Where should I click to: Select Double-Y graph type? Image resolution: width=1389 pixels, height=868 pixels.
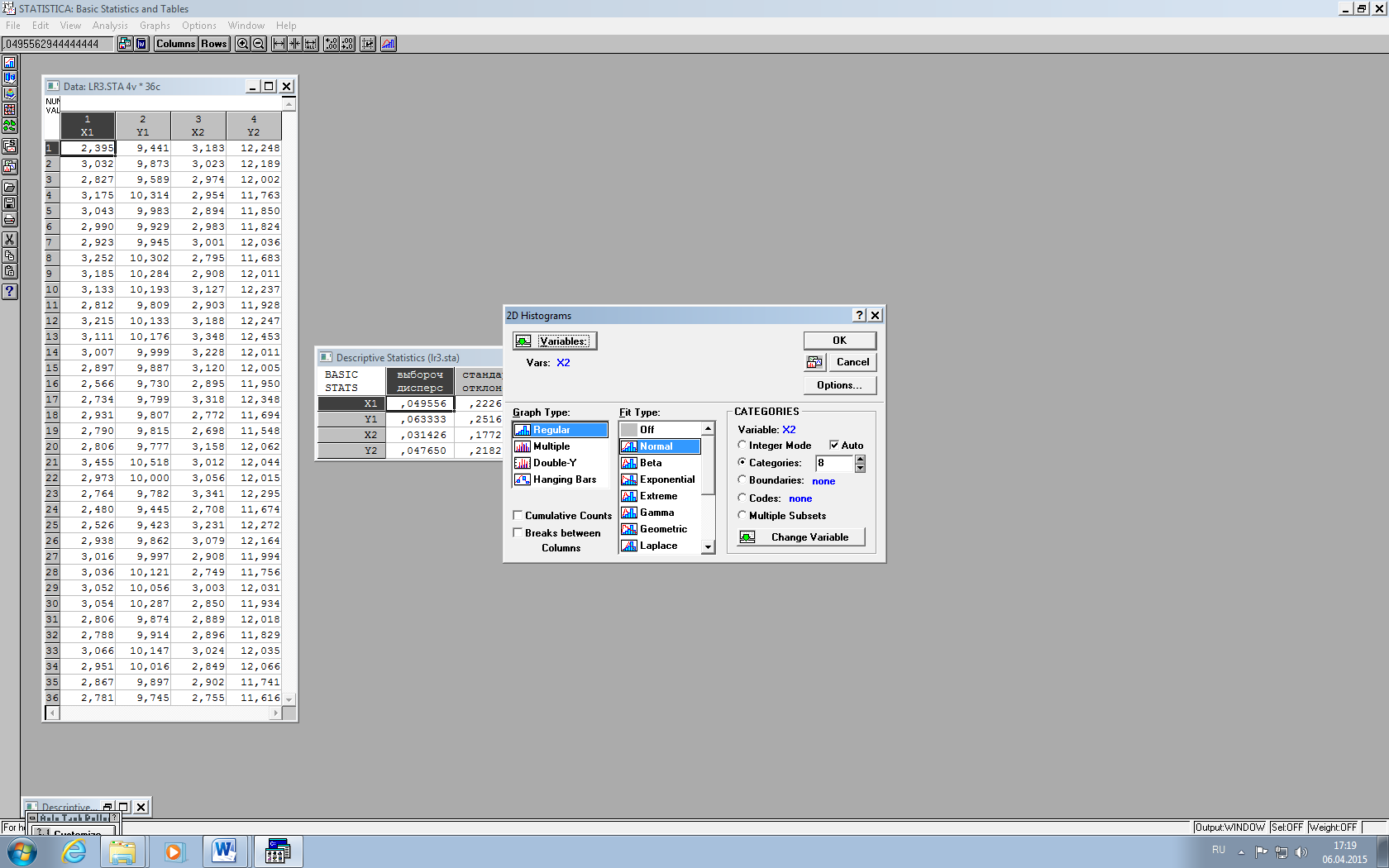pos(561,463)
